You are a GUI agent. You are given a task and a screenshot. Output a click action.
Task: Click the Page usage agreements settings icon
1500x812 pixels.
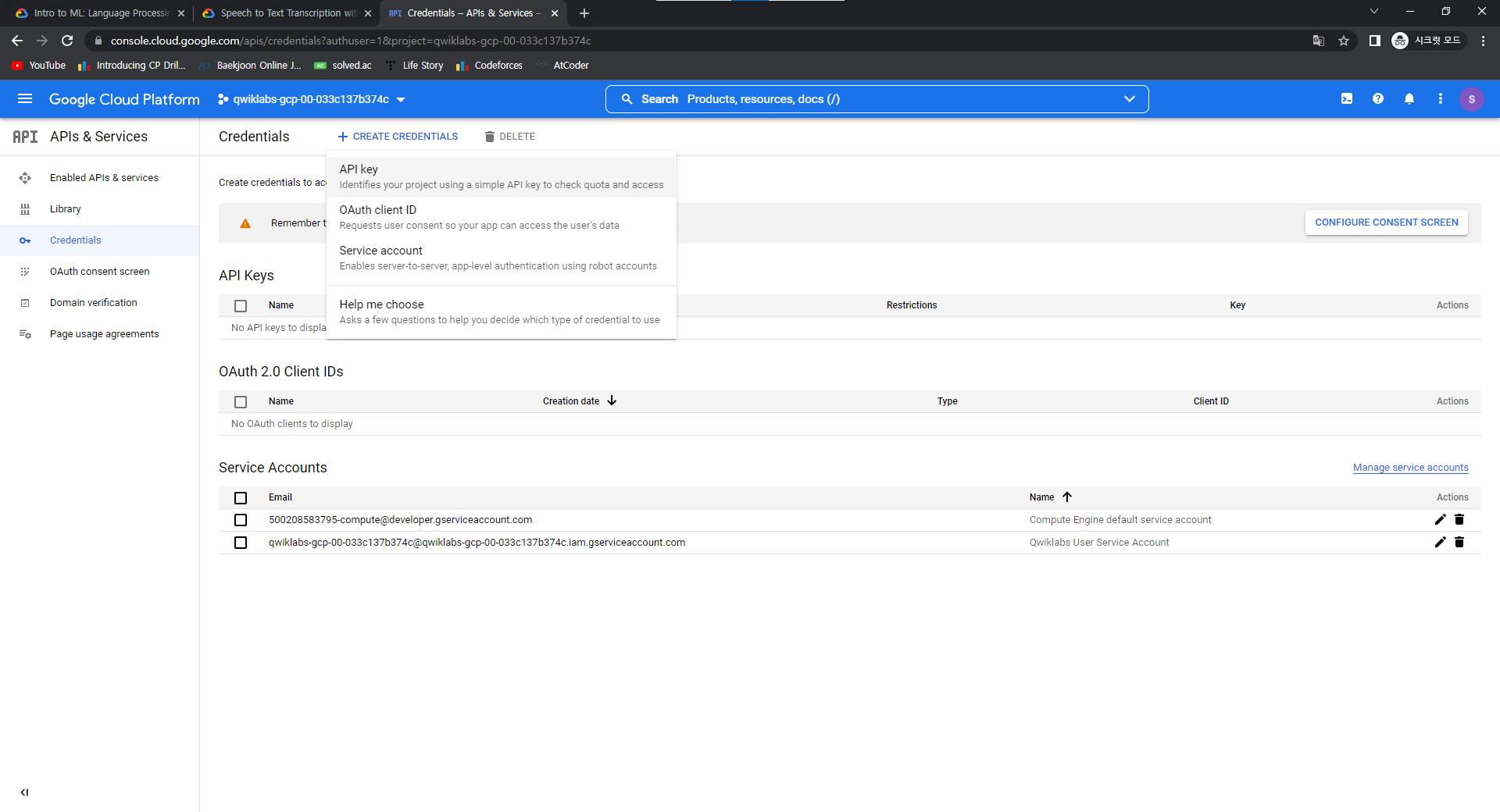tap(25, 334)
